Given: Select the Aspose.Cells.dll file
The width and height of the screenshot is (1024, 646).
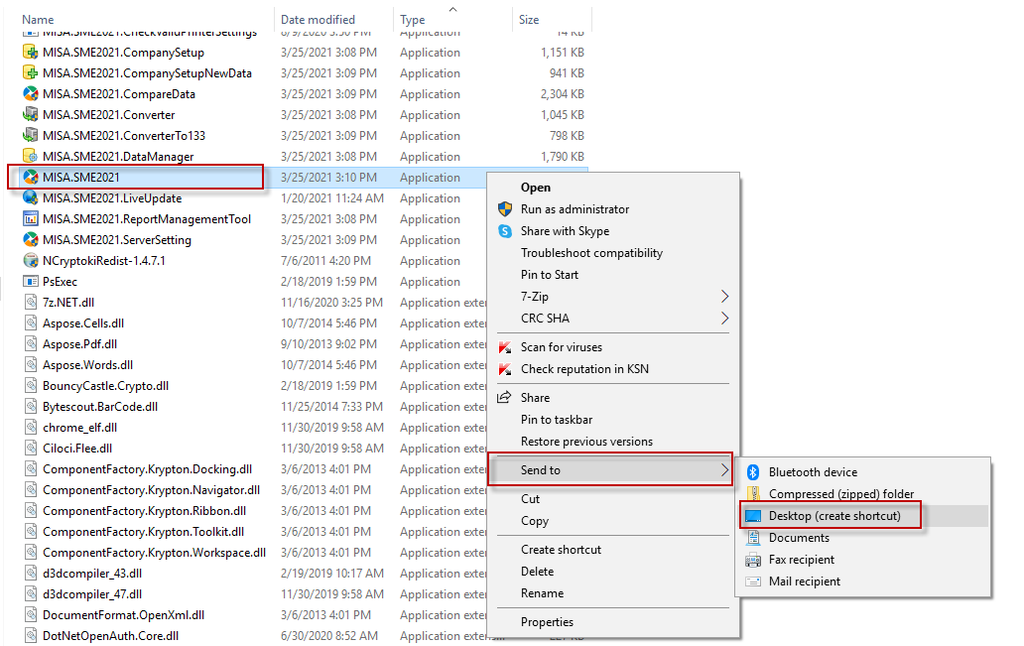Looking at the screenshot, I should (83, 323).
